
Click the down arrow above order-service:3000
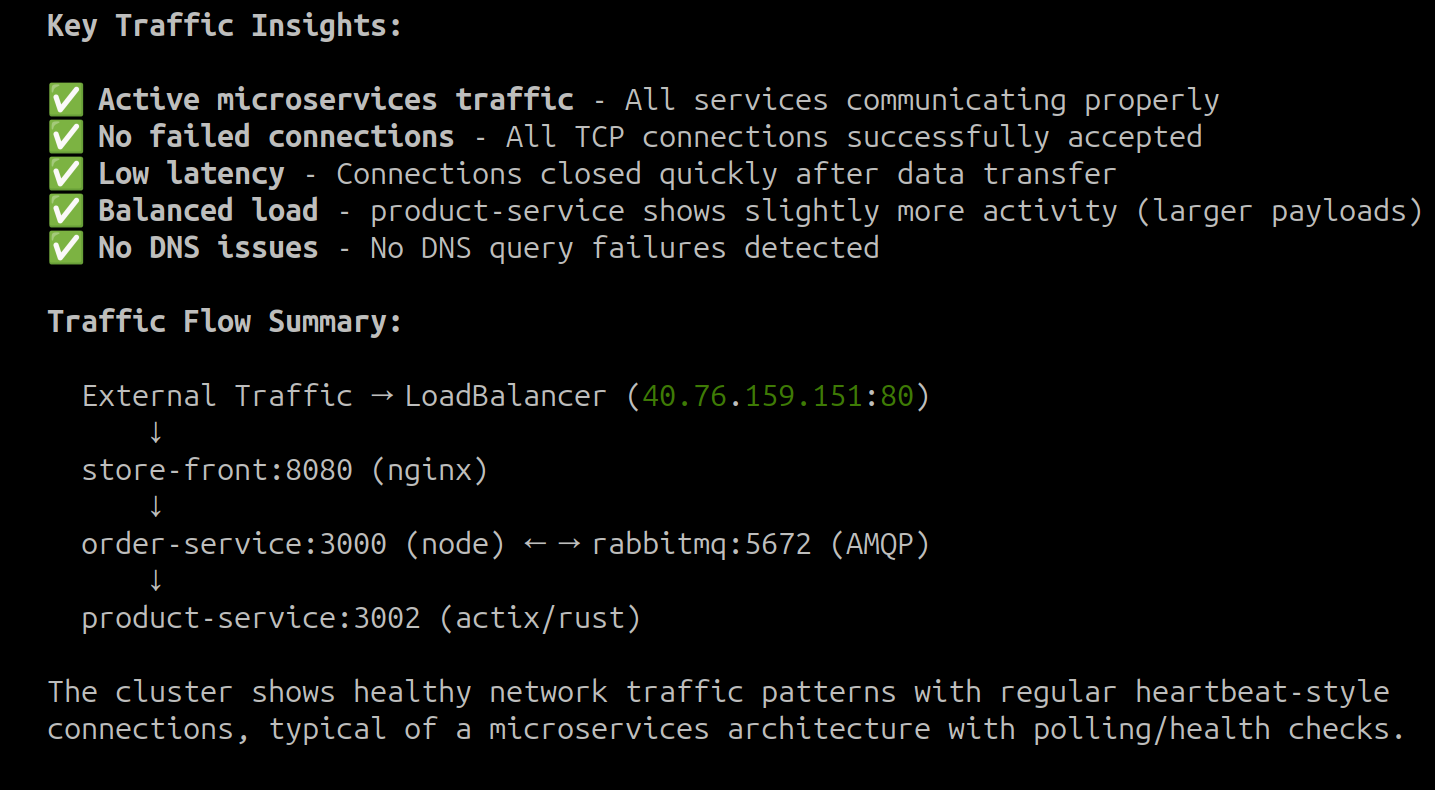click(155, 507)
